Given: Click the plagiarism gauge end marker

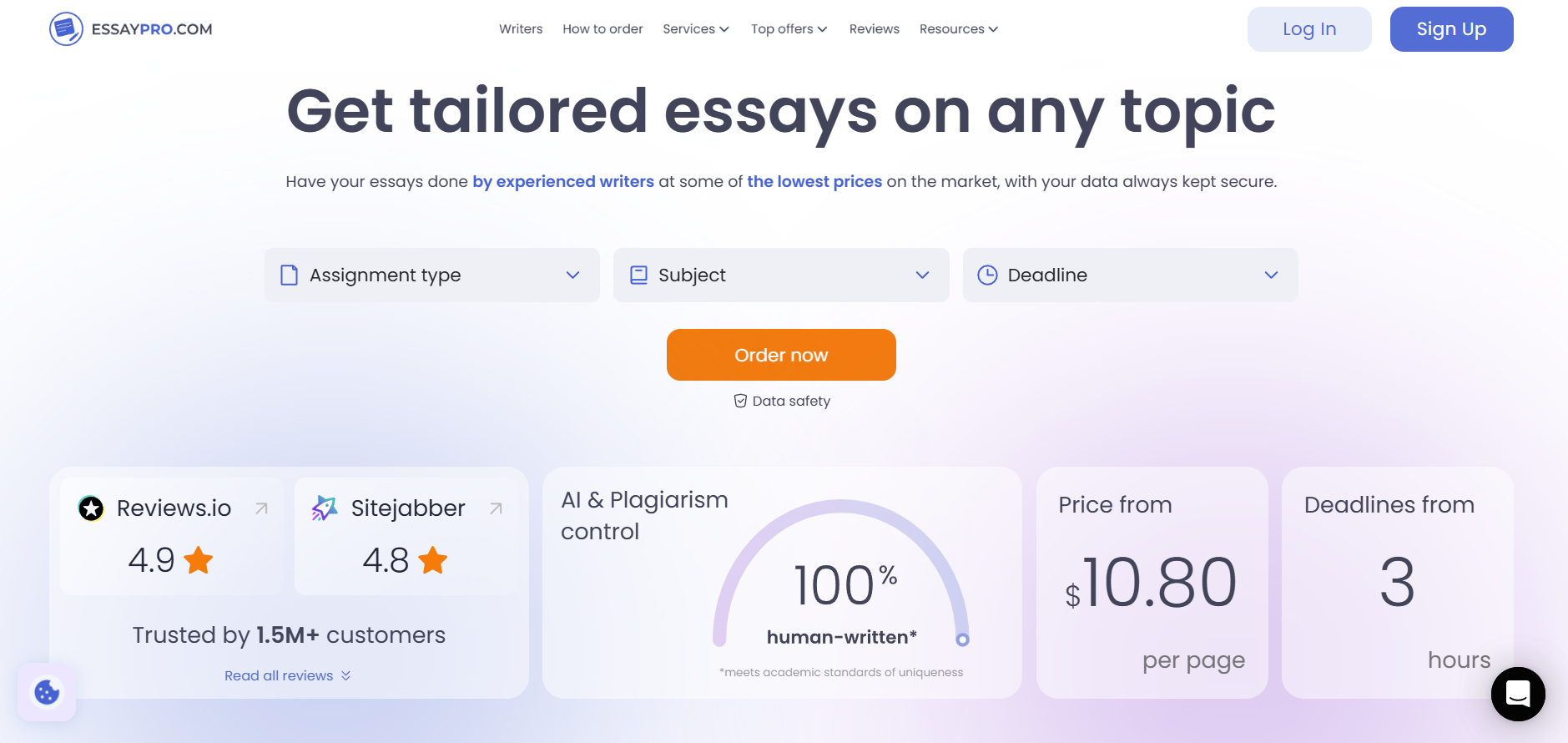Looking at the screenshot, I should [962, 639].
